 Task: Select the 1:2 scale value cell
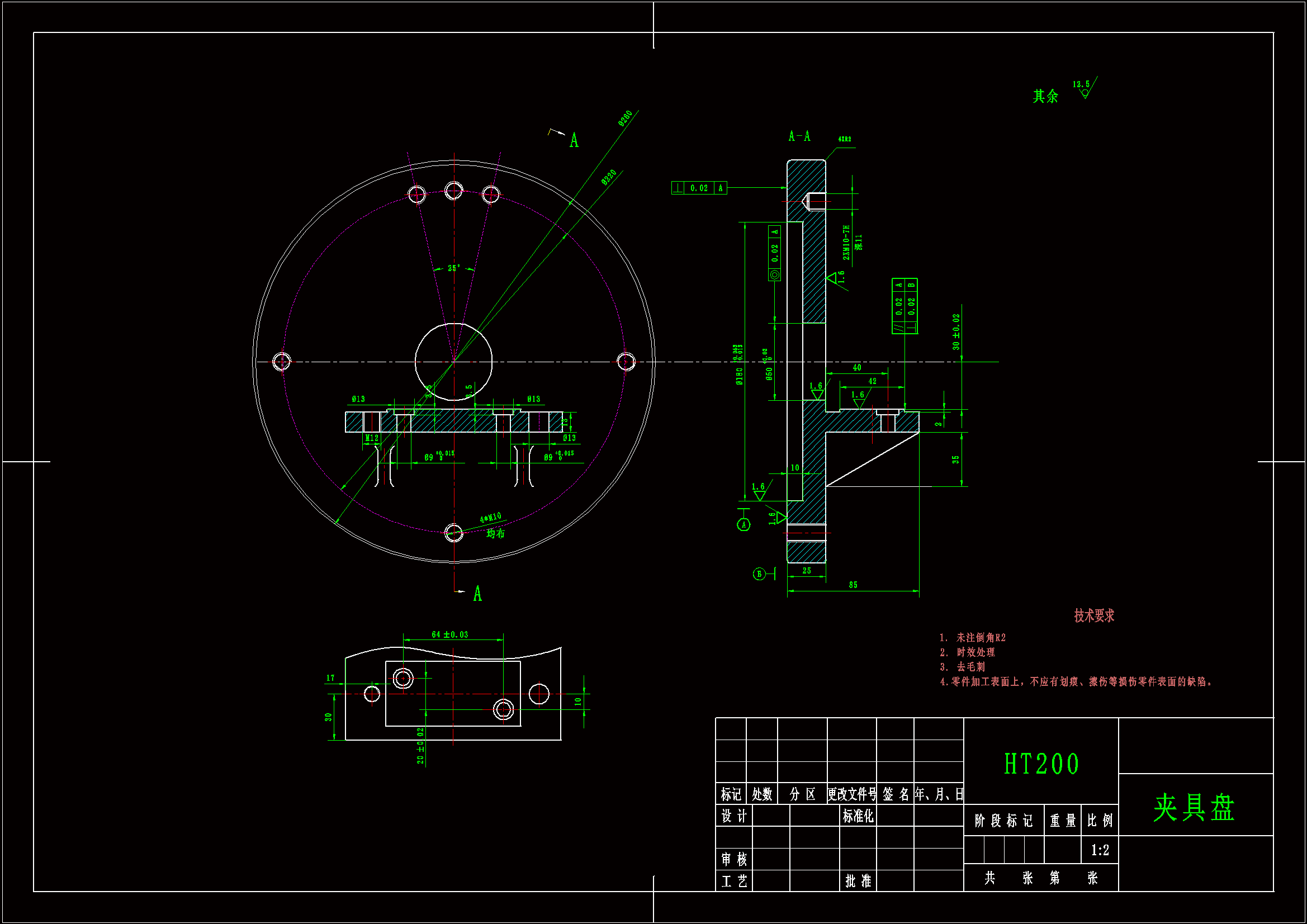[x=1100, y=850]
